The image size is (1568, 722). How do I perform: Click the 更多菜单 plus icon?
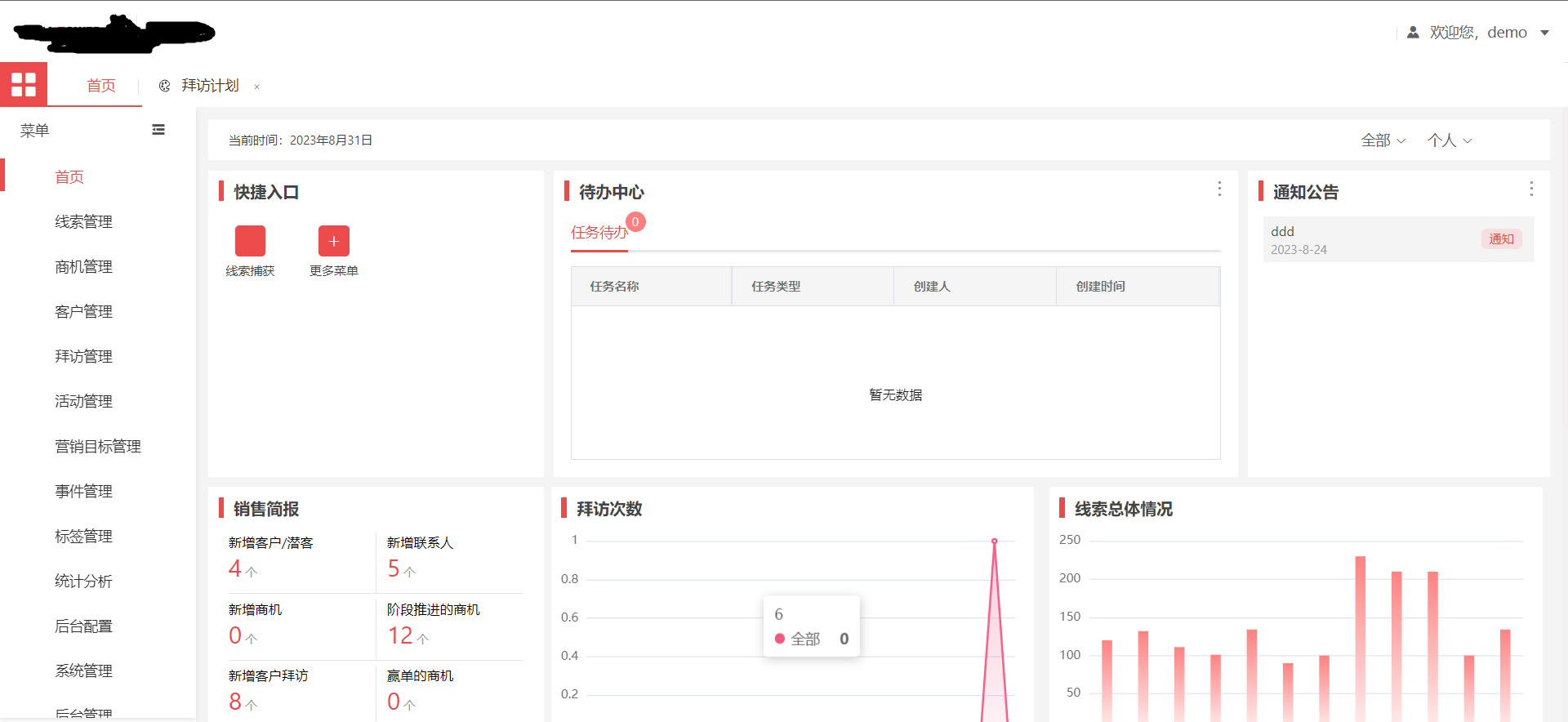tap(333, 241)
